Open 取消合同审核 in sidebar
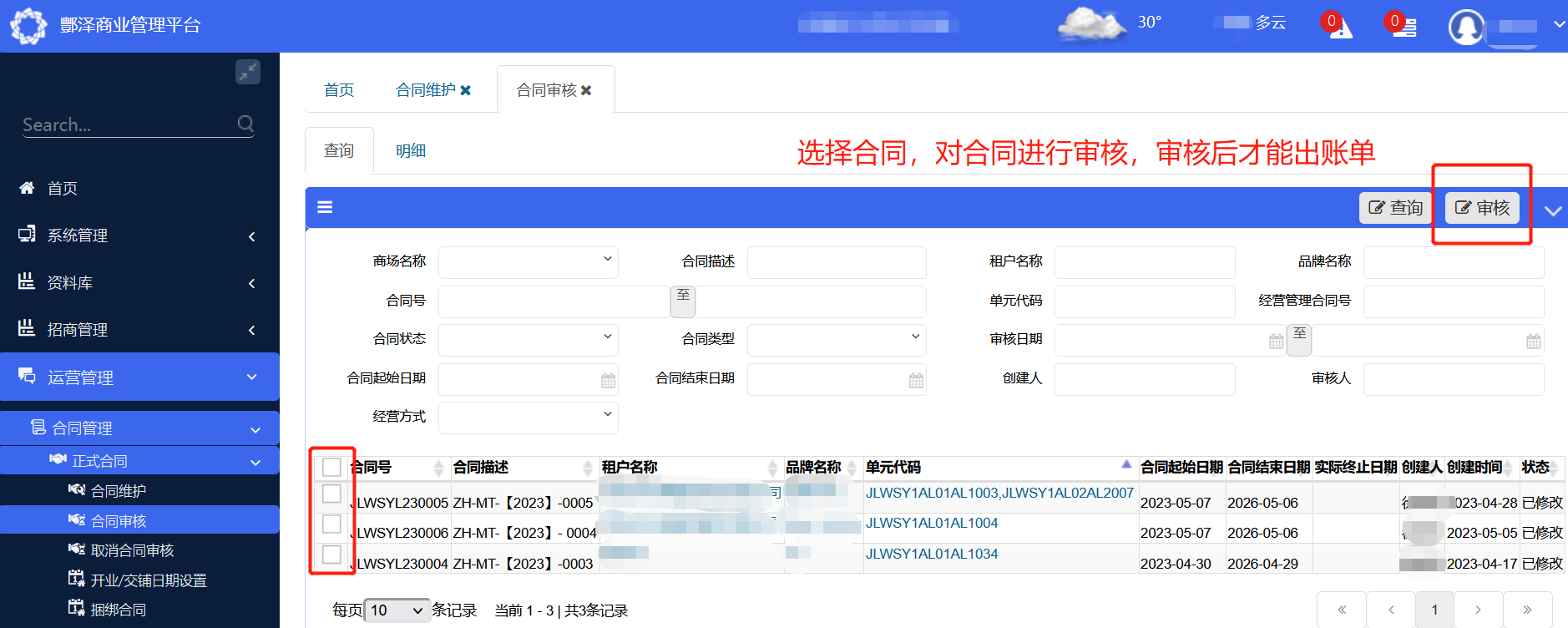Viewport: 1568px width, 628px height. click(132, 550)
